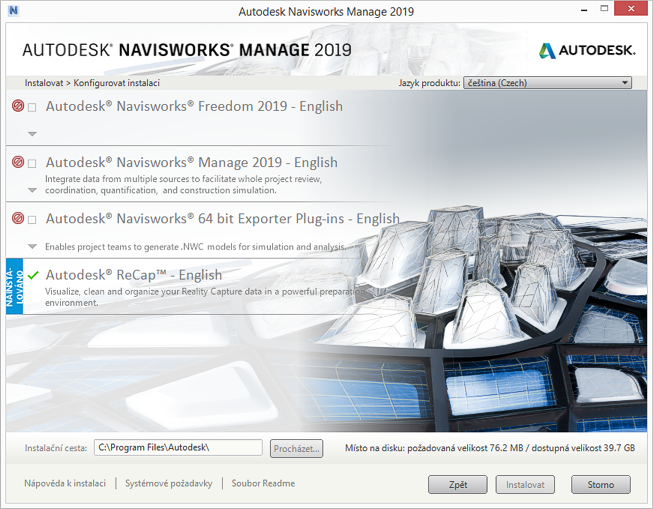Image resolution: width=653 pixels, height=509 pixels.
Task: Tick the 64 bit Exporter Plug-ins checkbox
Action: point(33,219)
